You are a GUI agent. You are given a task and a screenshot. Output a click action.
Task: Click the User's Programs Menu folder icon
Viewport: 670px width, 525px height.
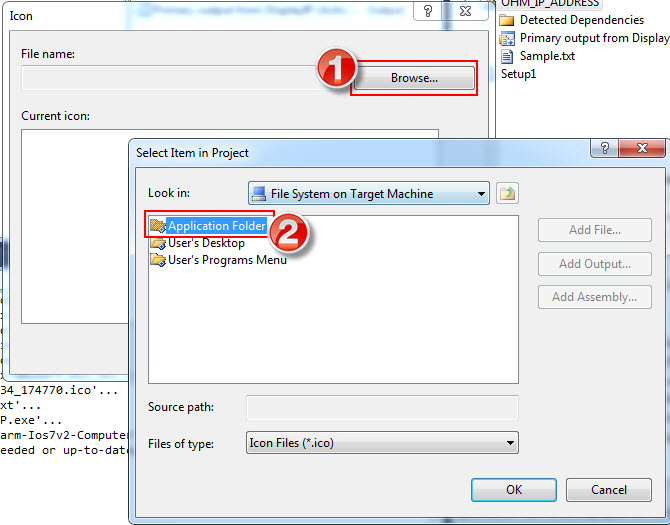click(x=158, y=260)
